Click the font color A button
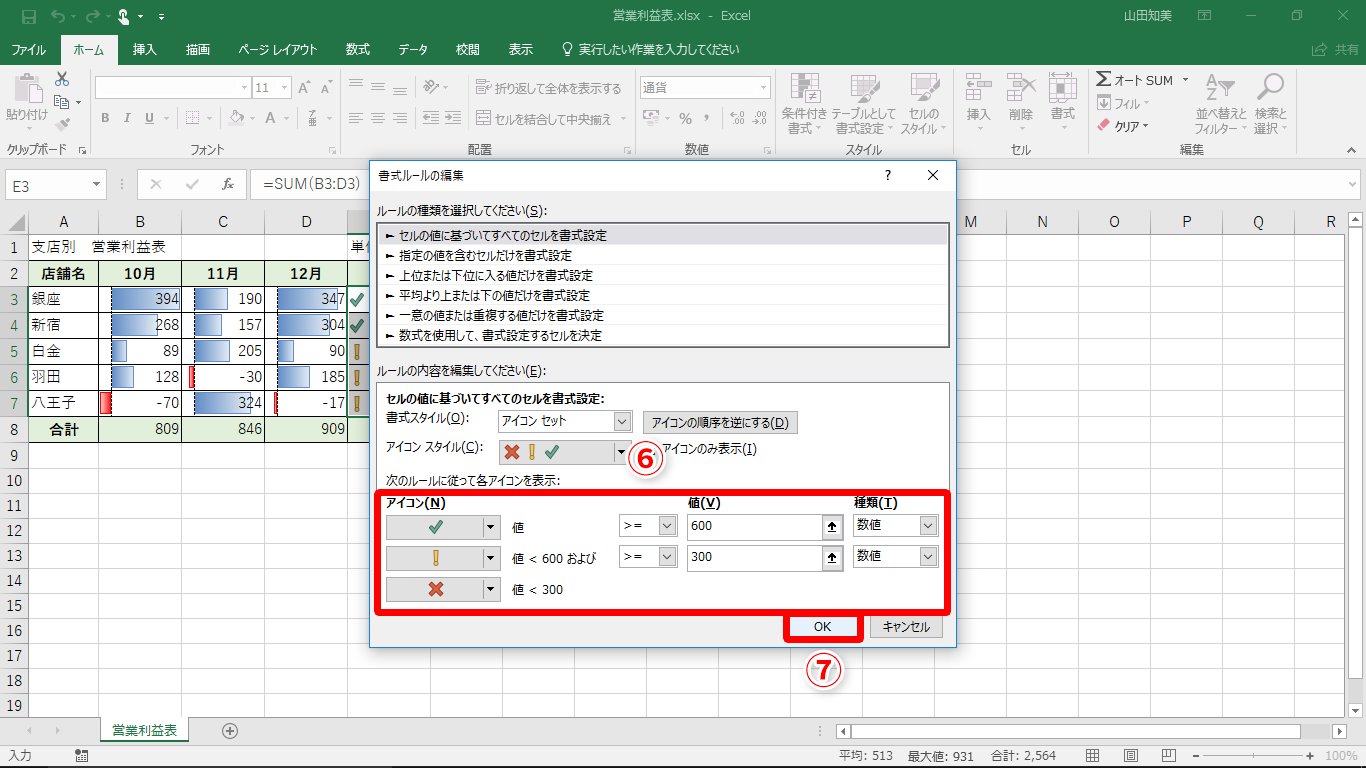This screenshot has width=1366, height=768. tap(269, 118)
